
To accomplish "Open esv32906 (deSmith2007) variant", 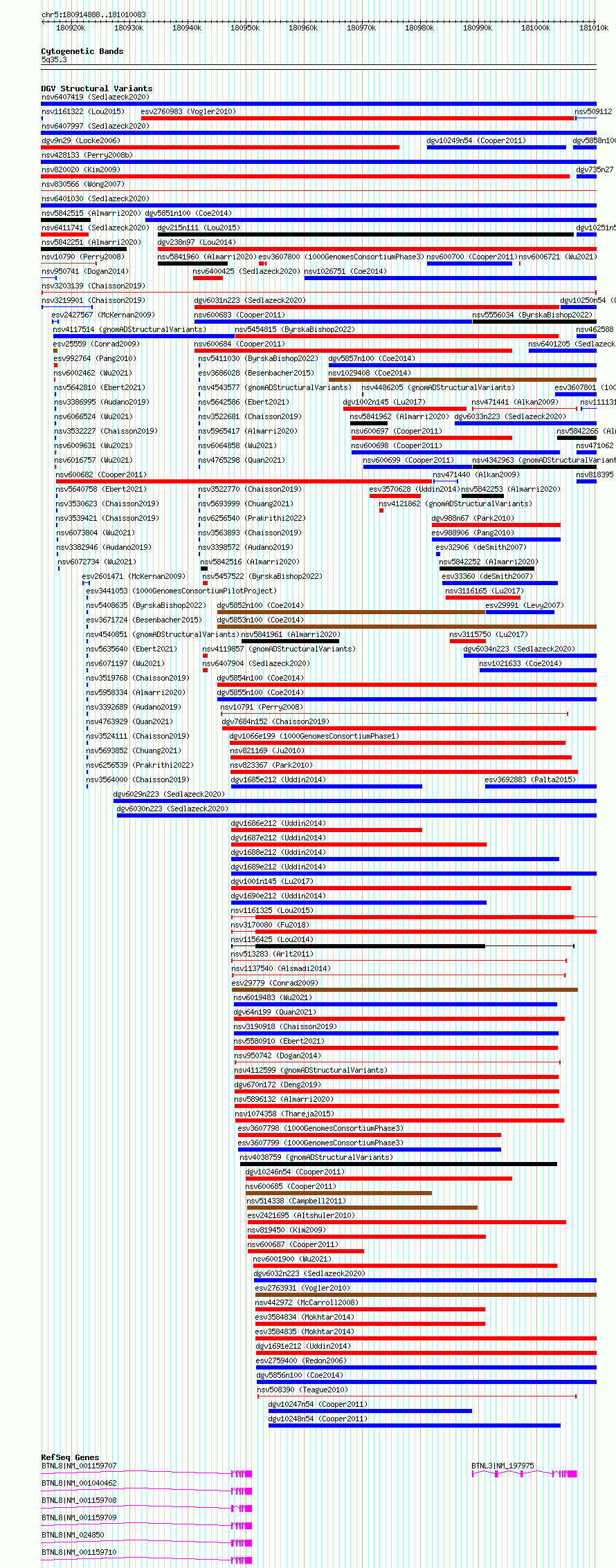I will coord(481,547).
